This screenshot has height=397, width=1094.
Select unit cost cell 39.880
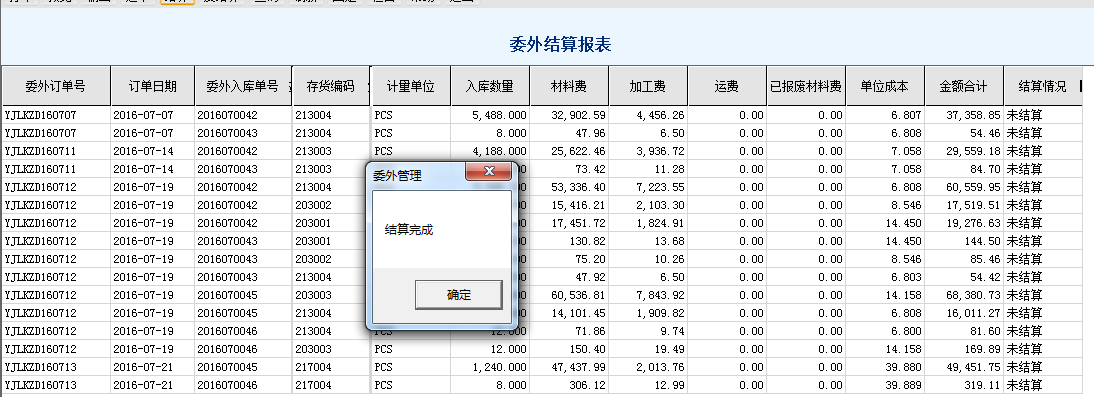(885, 368)
